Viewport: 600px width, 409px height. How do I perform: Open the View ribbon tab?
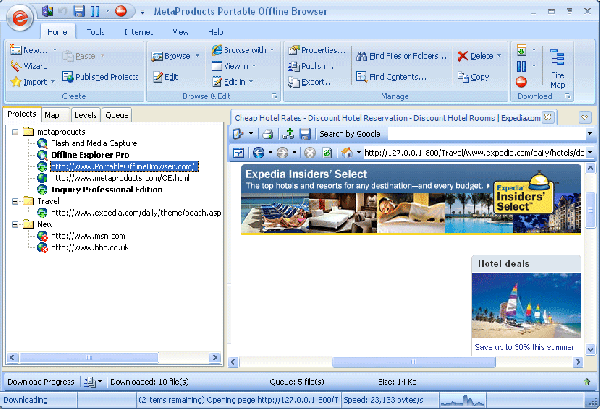point(181,31)
